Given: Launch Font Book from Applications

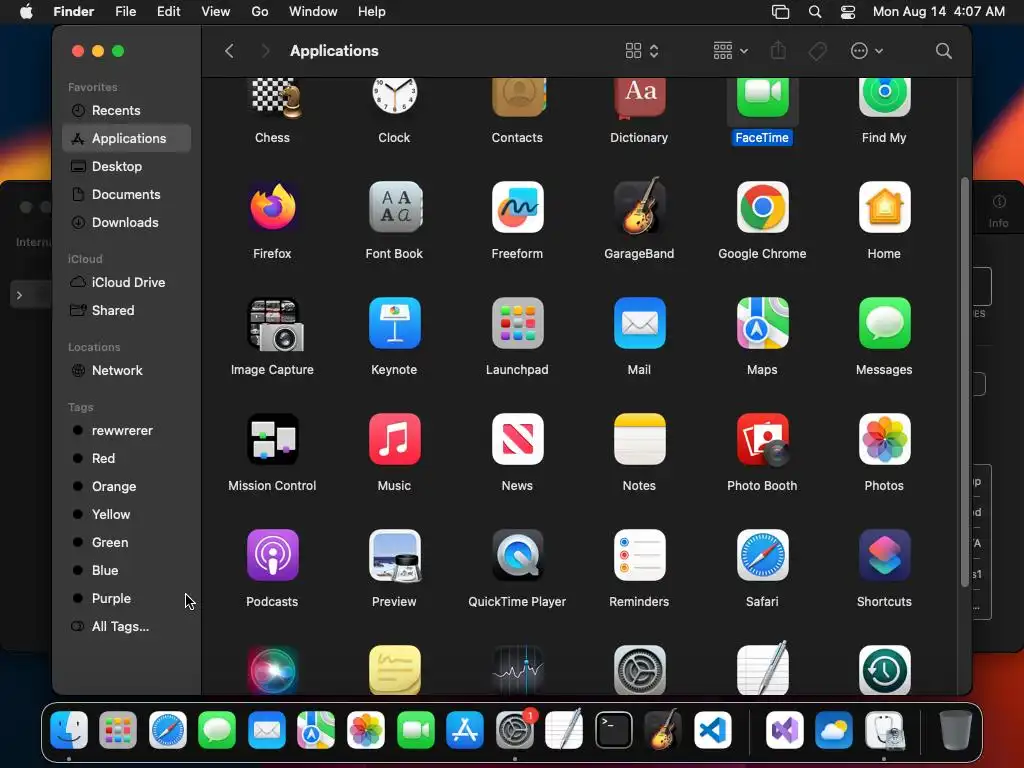Looking at the screenshot, I should click(x=394, y=207).
